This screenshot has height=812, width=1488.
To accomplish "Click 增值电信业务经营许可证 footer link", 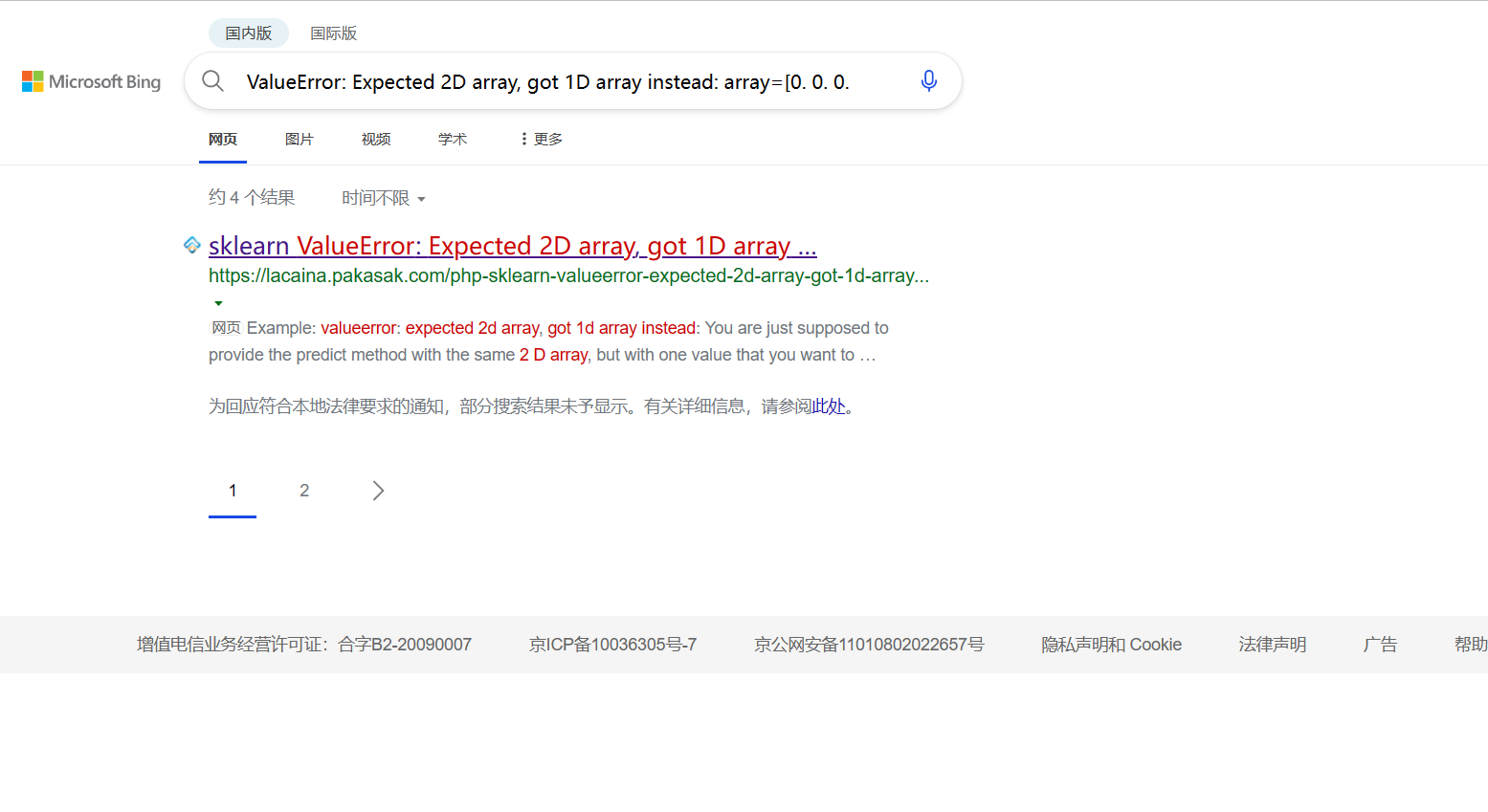I will 304,645.
